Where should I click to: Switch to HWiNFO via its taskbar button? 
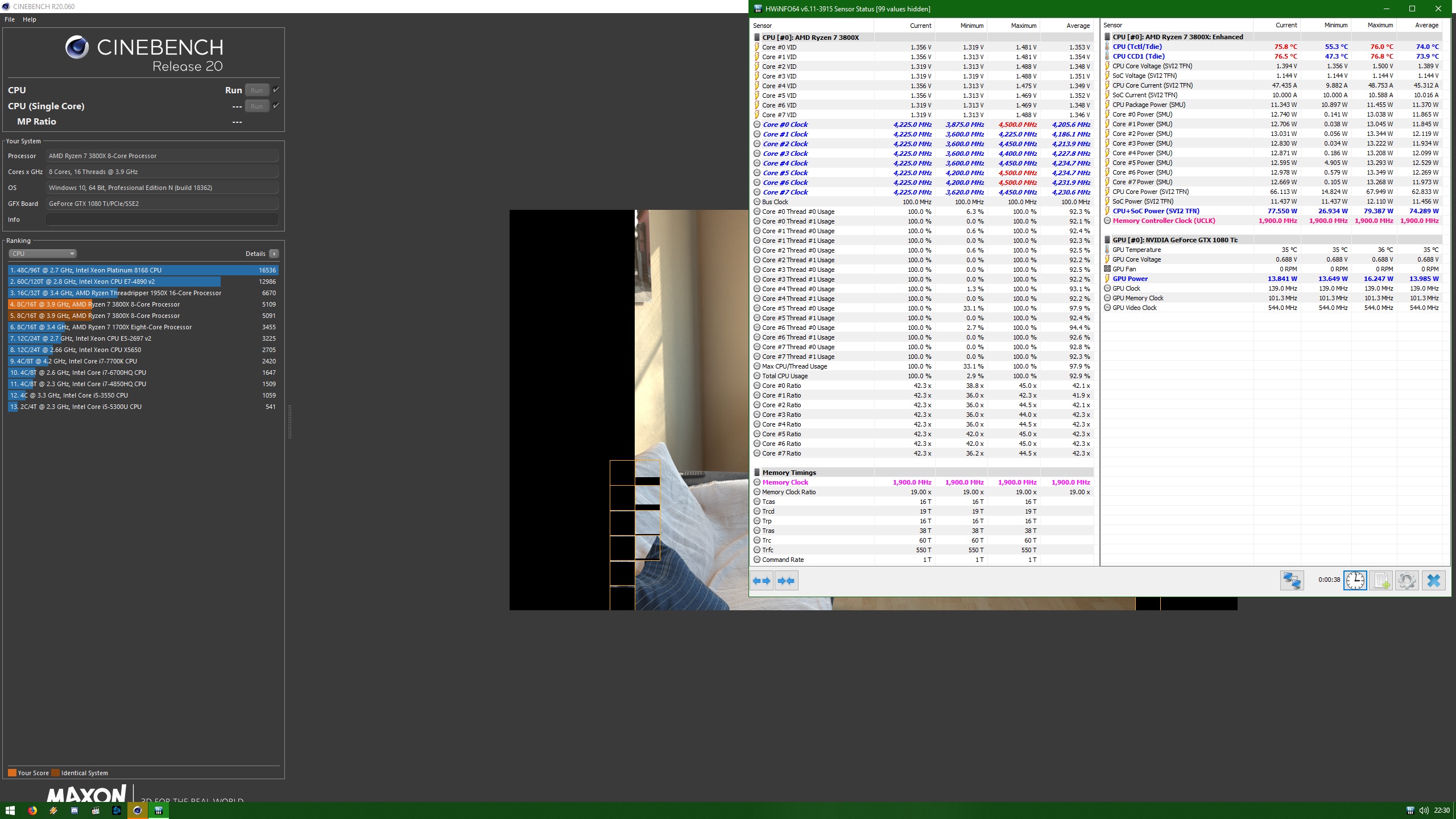click(159, 810)
